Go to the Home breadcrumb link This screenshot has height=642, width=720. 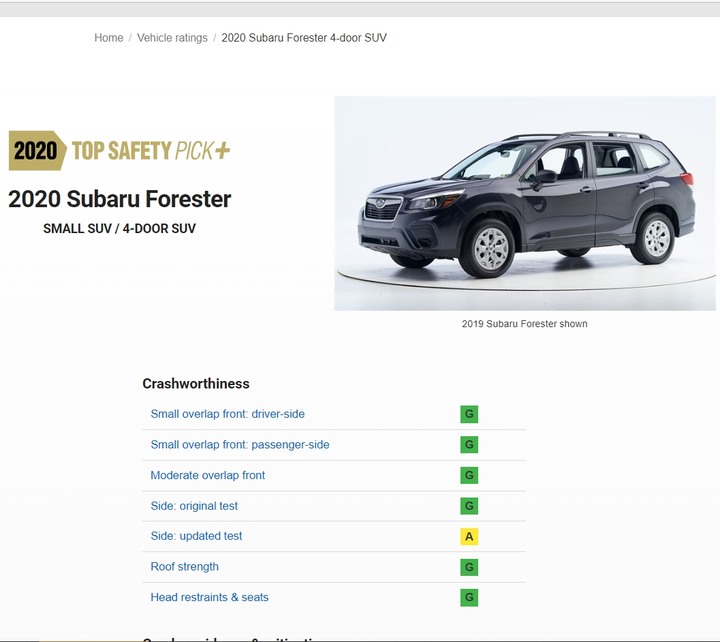click(x=109, y=38)
